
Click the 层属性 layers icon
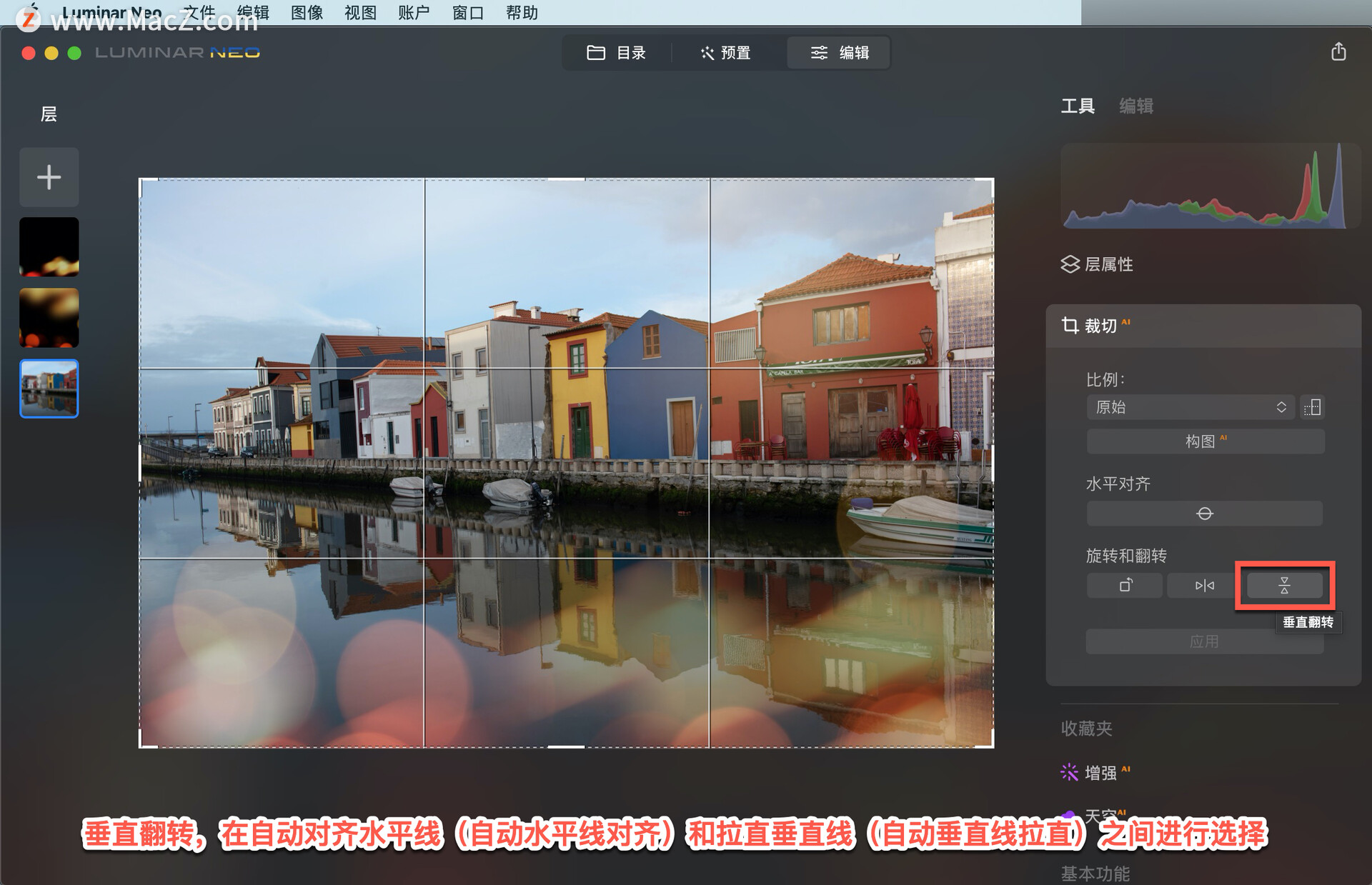pyautogui.click(x=1070, y=264)
